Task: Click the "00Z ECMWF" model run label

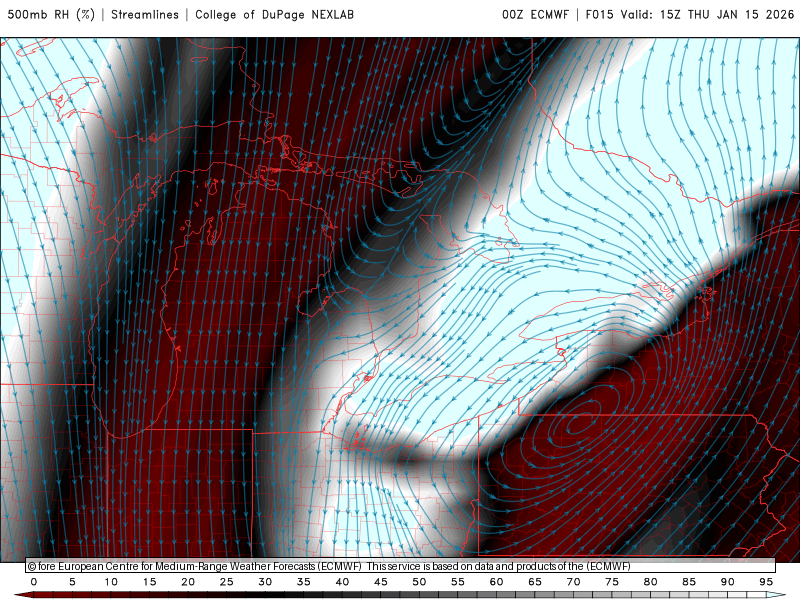Action: point(535,14)
